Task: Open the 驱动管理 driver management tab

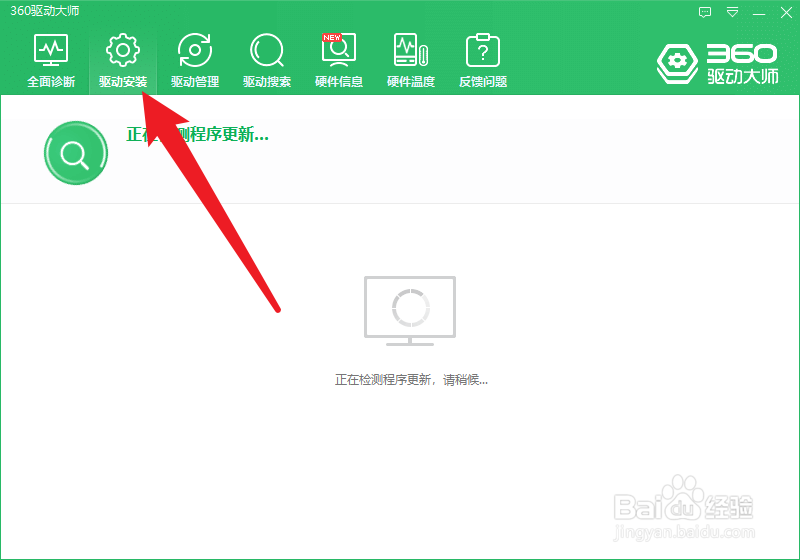Action: pos(195,60)
